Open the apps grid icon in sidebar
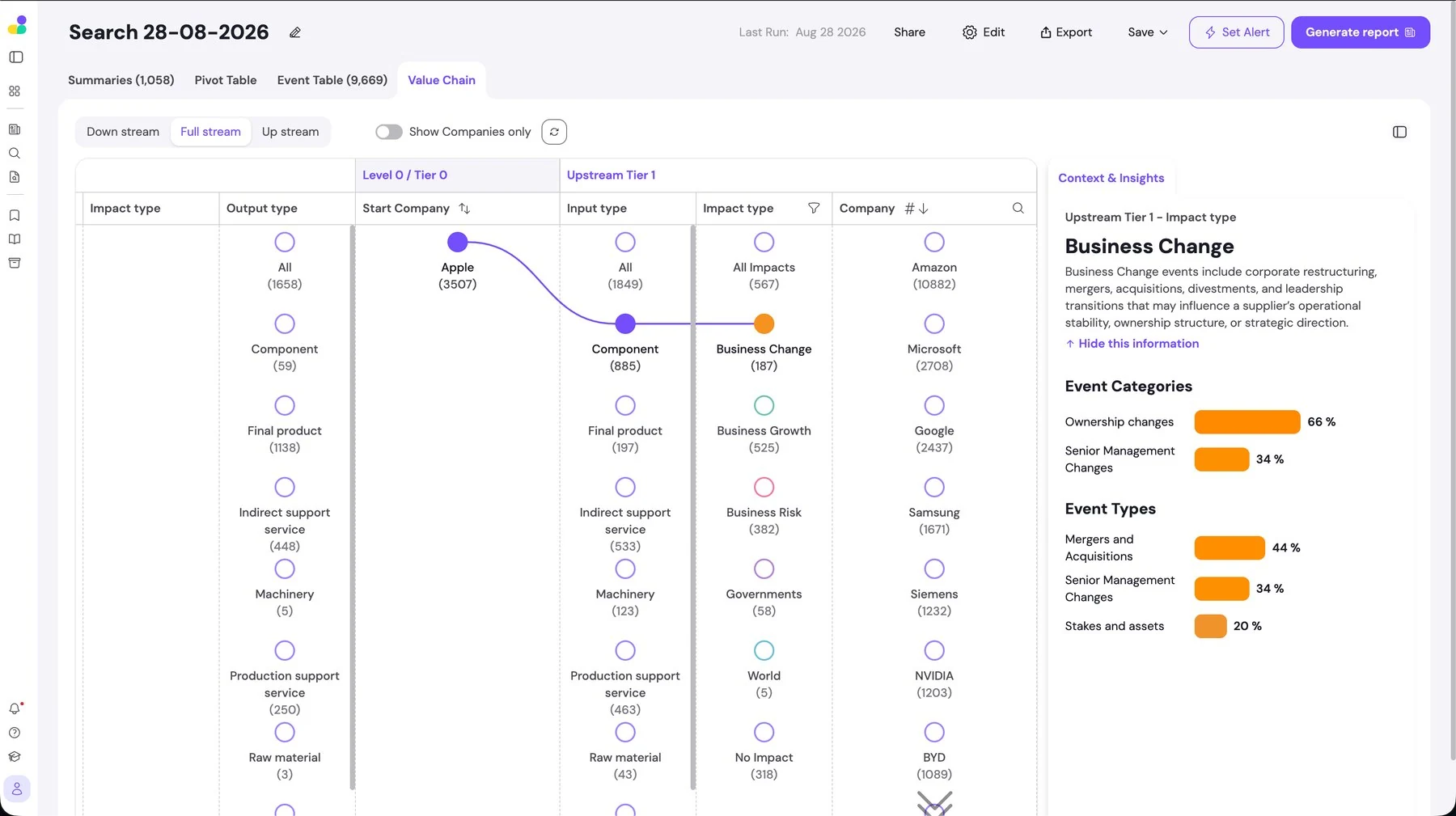 click(x=15, y=91)
